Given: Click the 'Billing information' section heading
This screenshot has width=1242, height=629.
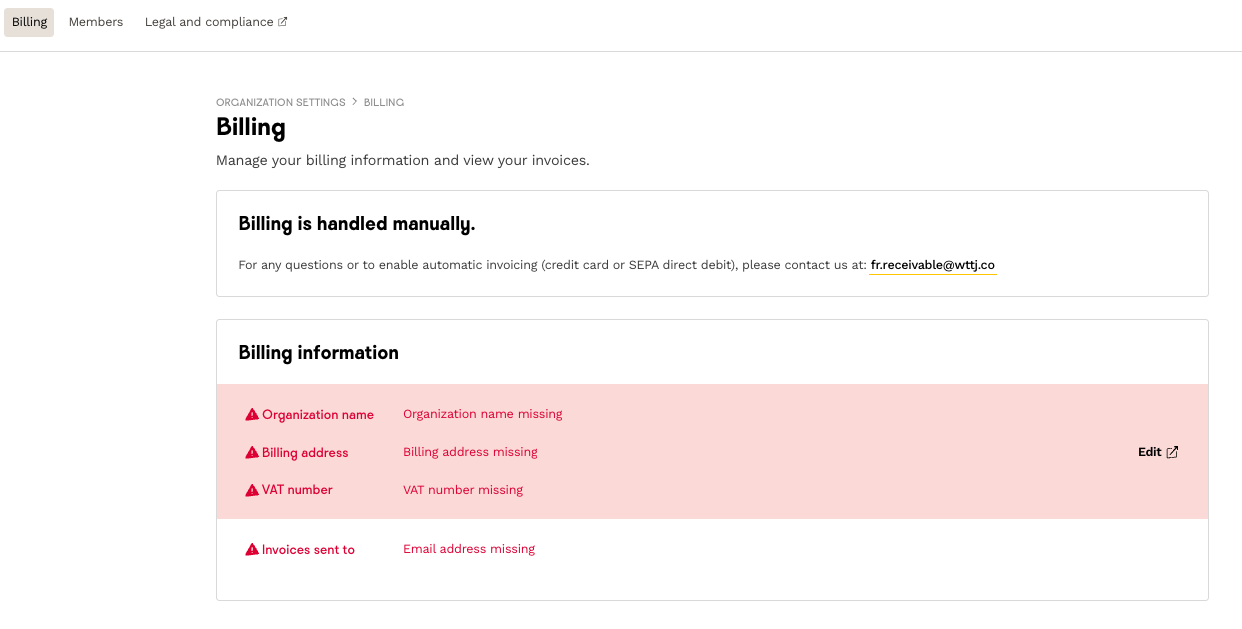Looking at the screenshot, I should (x=318, y=353).
